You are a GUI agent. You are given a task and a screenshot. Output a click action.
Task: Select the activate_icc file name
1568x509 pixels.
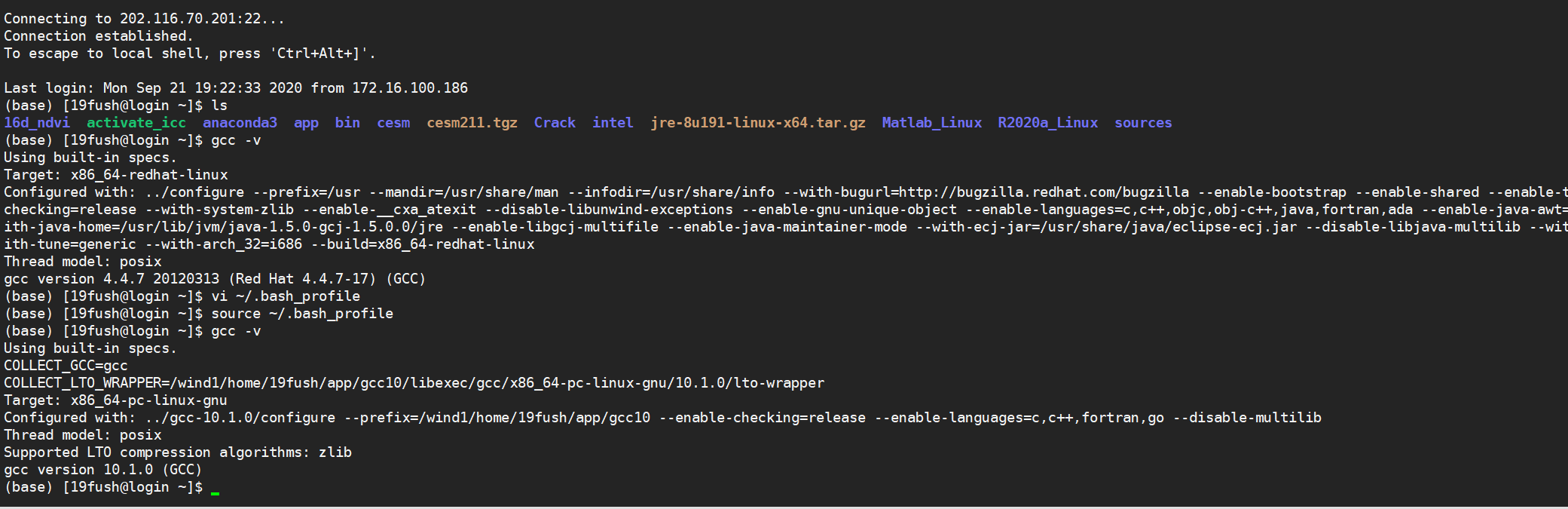coord(136,123)
